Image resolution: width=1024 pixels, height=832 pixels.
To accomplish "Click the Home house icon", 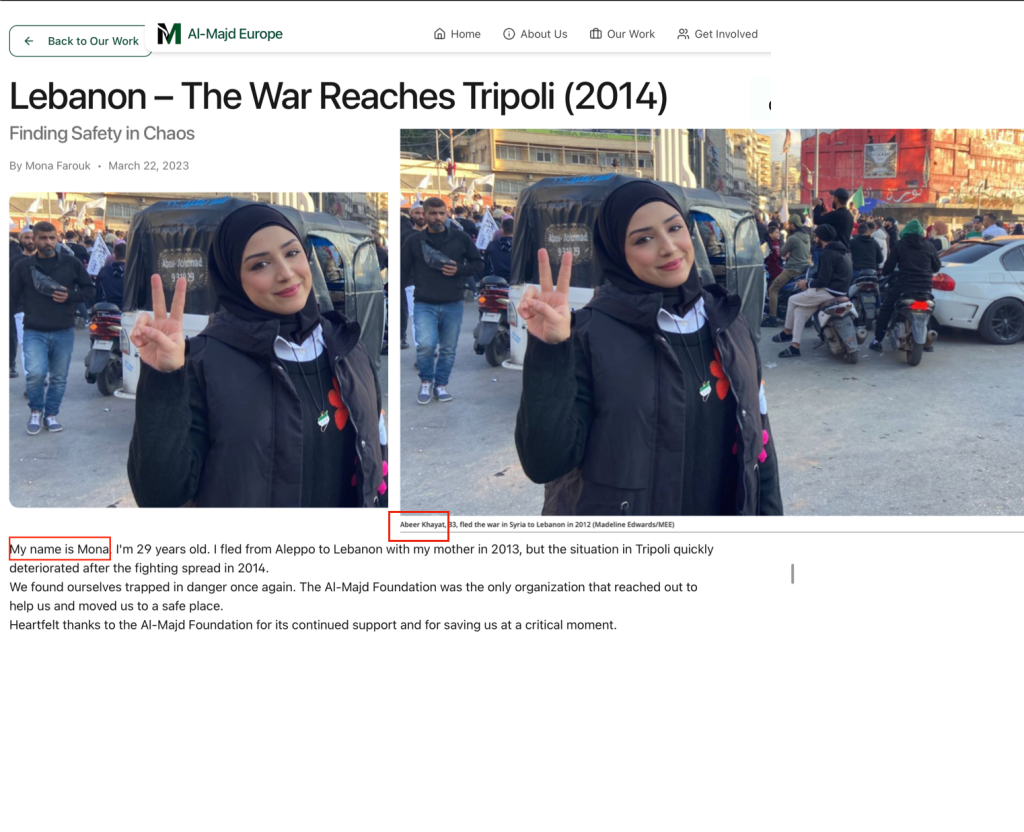I will point(439,34).
